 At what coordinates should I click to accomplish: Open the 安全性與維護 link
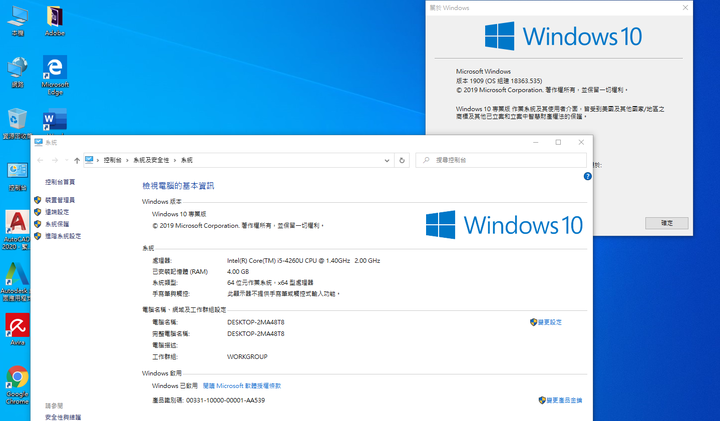pyautogui.click(x=63, y=417)
